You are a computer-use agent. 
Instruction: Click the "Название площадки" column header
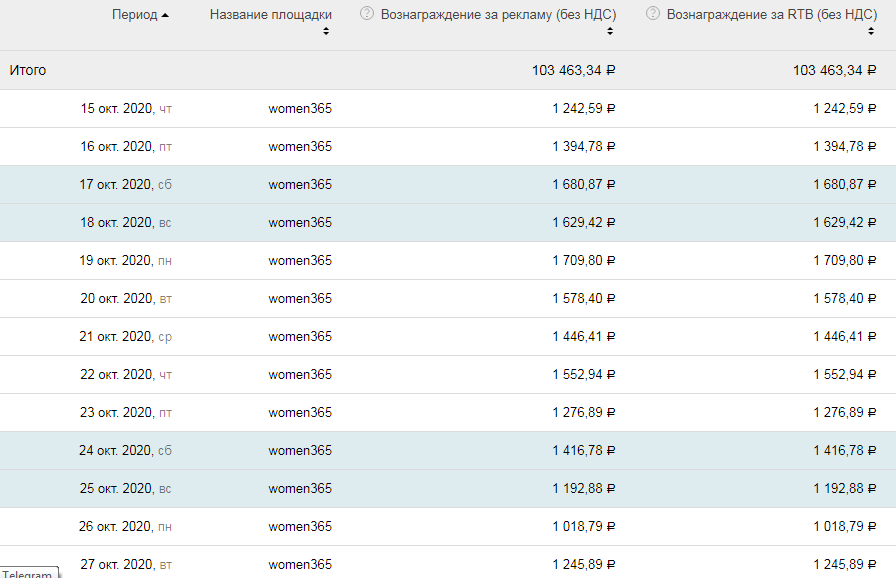[270, 15]
